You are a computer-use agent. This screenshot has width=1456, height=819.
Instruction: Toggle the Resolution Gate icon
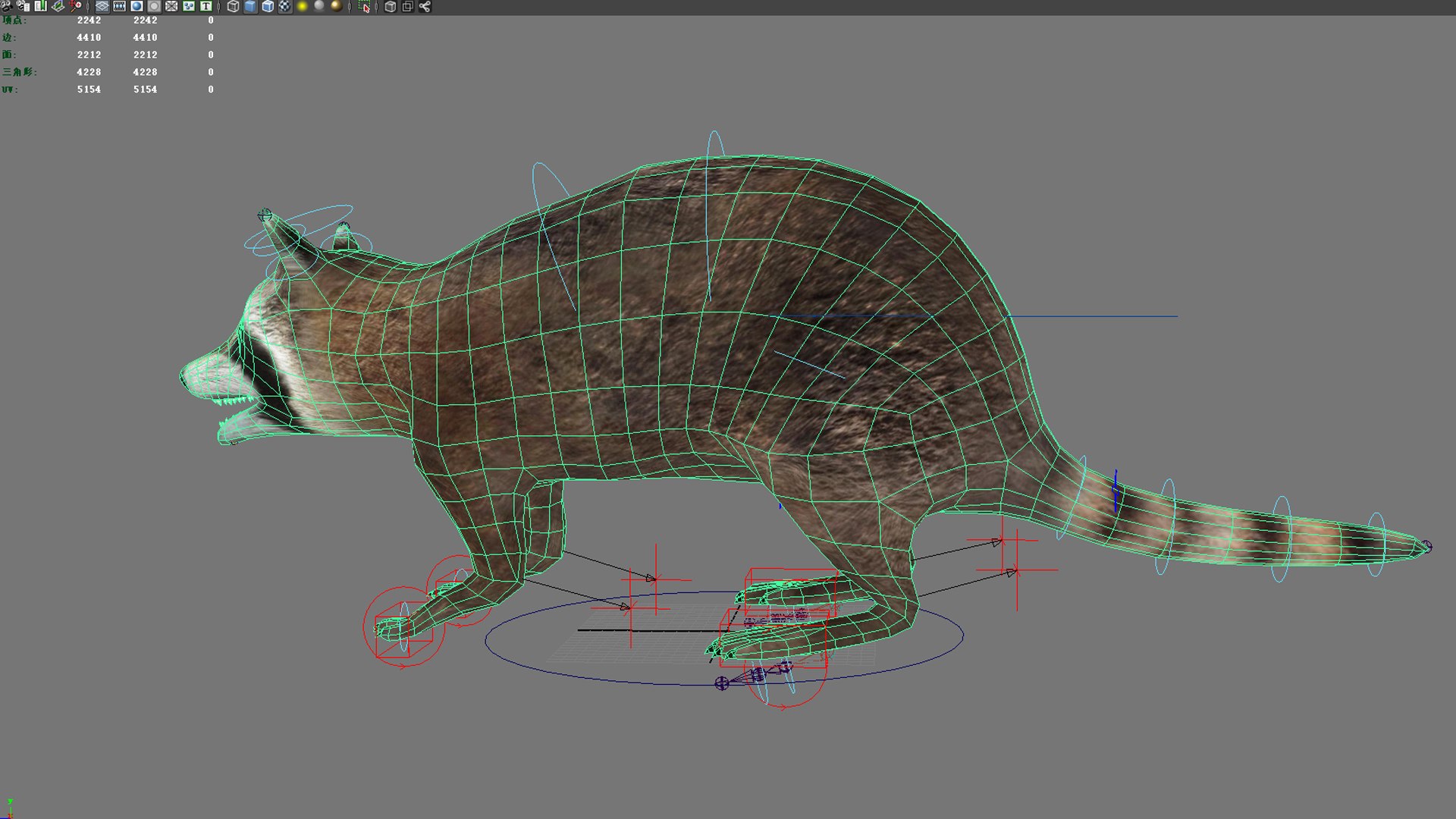point(136,6)
